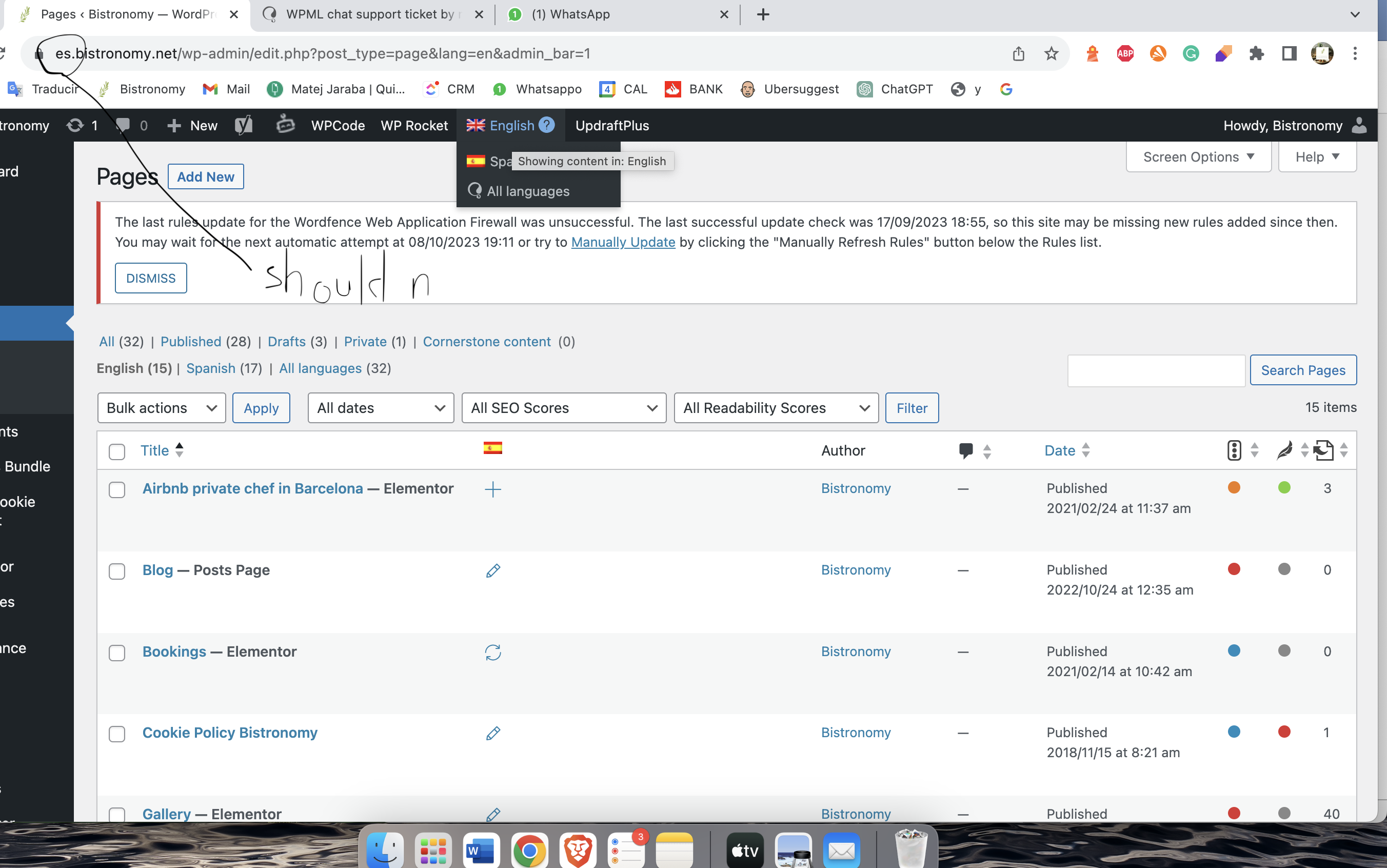Open the WPCode admin bar menu
1387x868 pixels.
click(338, 125)
